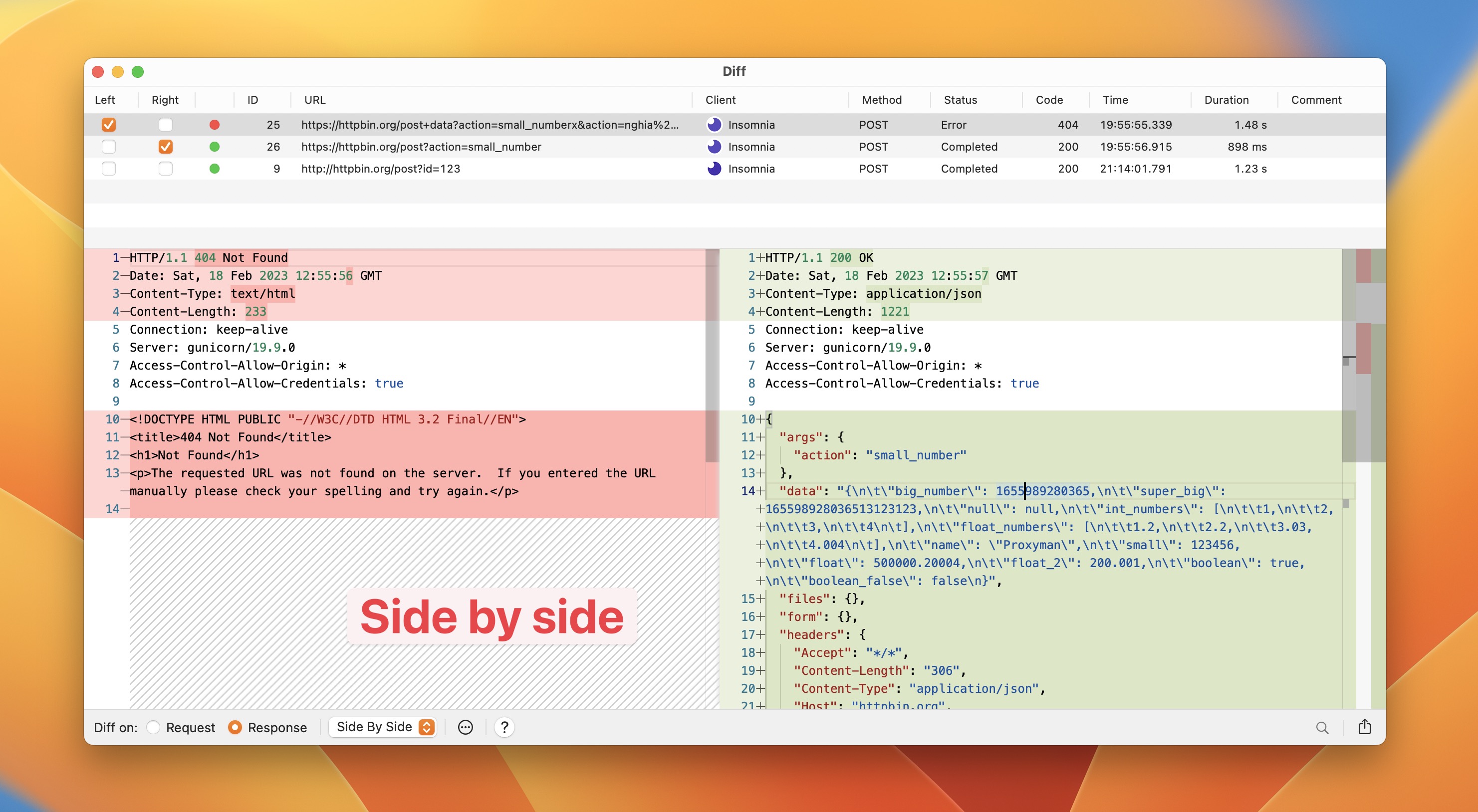
Task: Click the red status dot of request 25
Action: [215, 124]
